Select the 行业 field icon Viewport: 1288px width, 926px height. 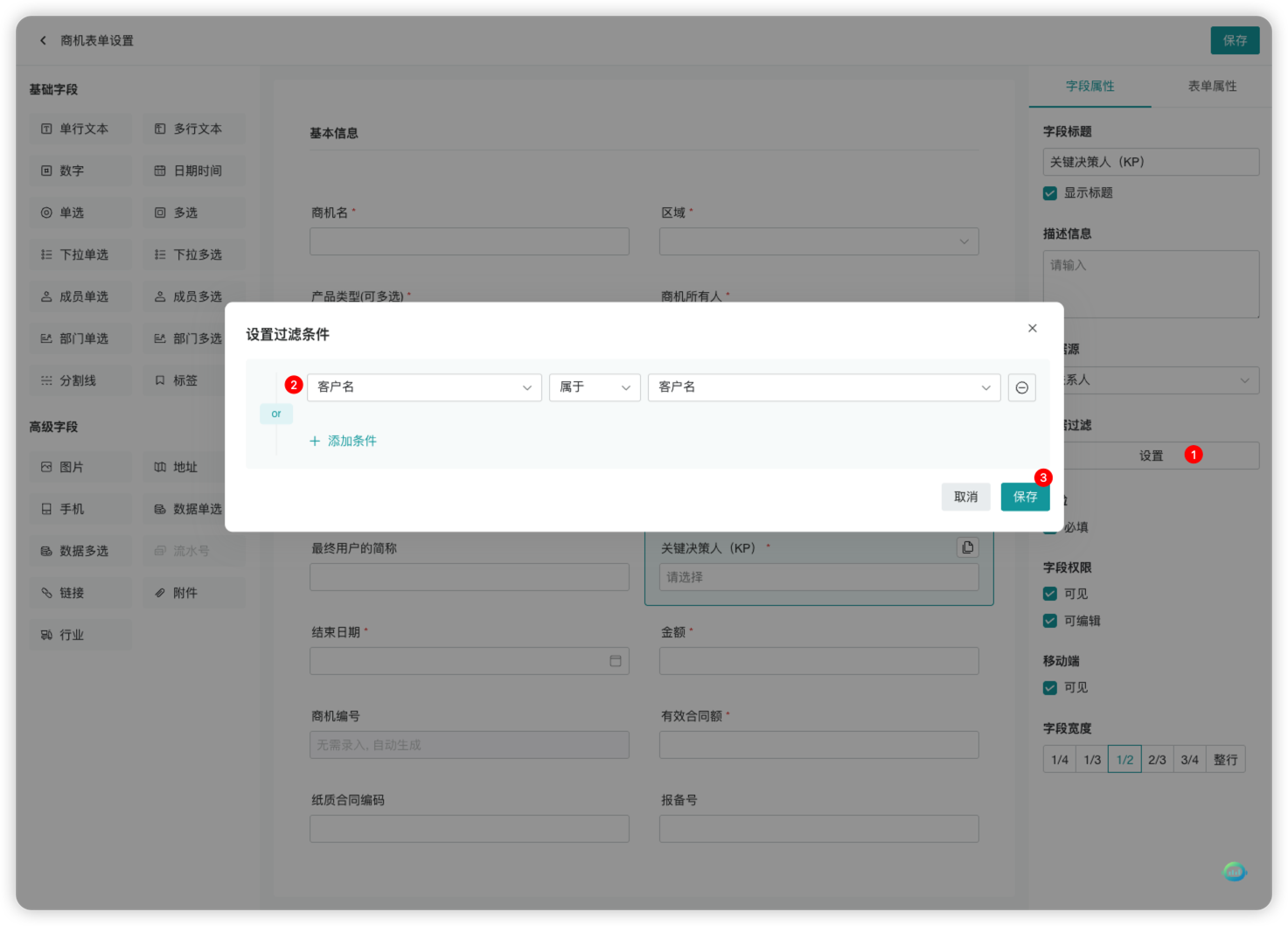click(80, 635)
